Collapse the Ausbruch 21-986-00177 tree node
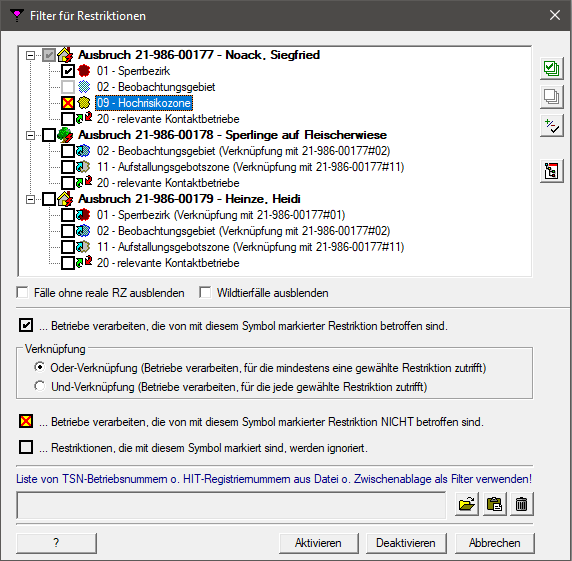This screenshot has height=561, width=572. [31, 55]
